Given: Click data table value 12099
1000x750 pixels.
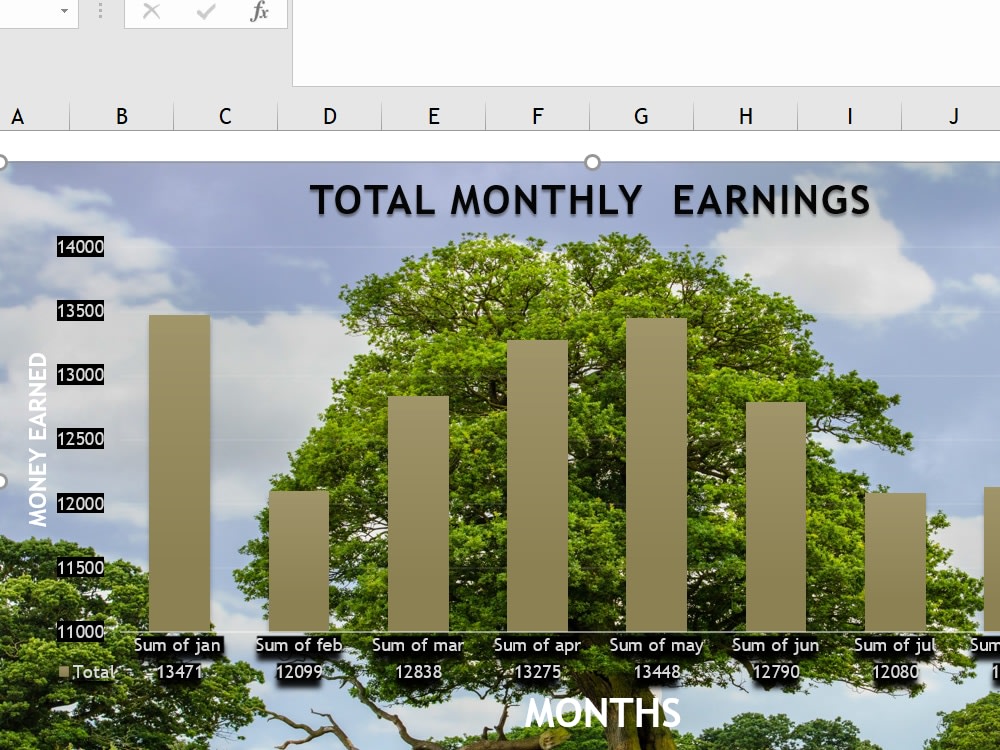Looking at the screenshot, I should coord(299,672).
